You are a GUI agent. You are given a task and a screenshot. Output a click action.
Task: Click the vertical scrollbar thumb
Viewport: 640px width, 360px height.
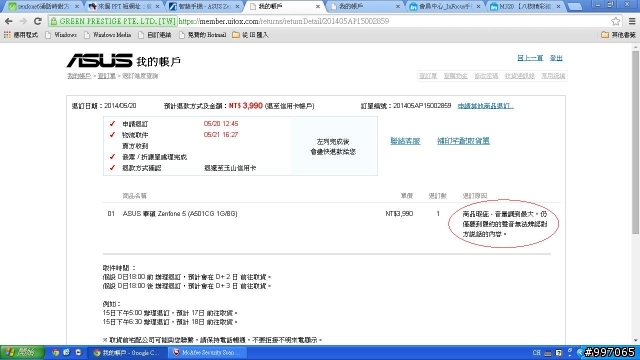click(x=636, y=142)
